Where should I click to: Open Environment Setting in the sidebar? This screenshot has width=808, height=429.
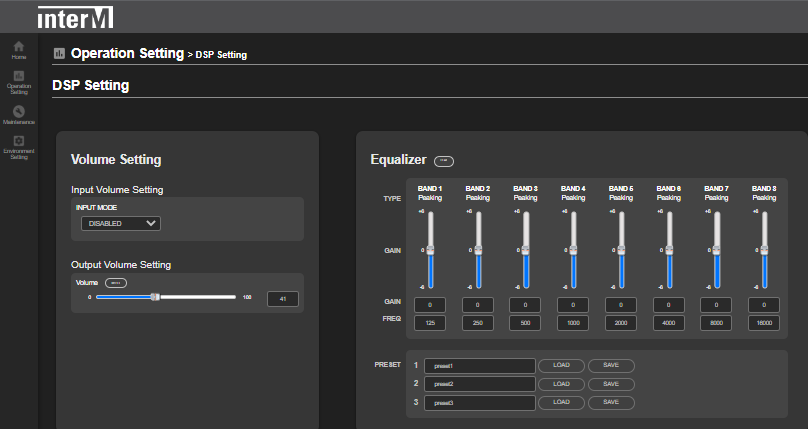coord(19,147)
